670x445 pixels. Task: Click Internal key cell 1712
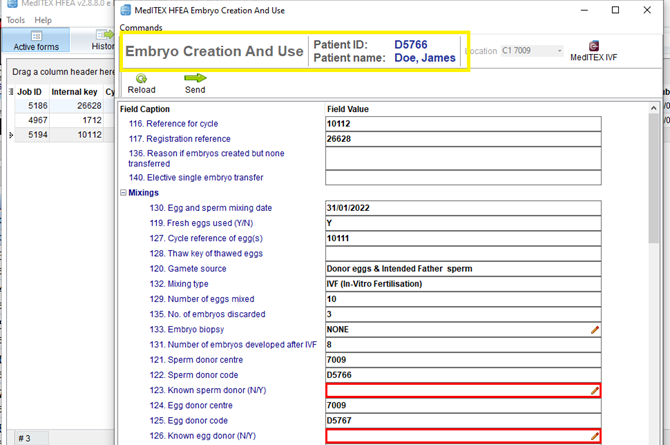[76, 121]
